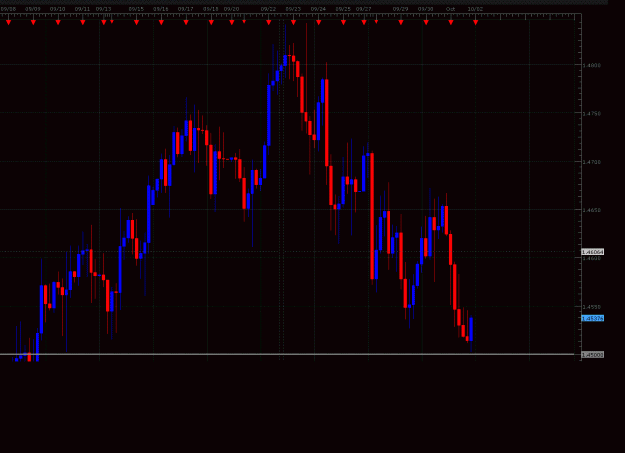This screenshot has width=625, height=453.
Task: Click the red marker below 09/09
Action: (33, 23)
